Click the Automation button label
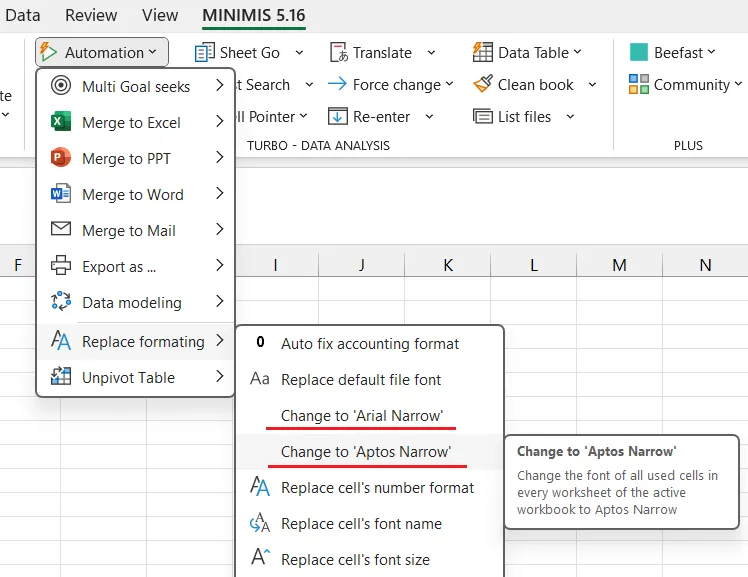Screen dimensions: 748x577 tap(104, 52)
